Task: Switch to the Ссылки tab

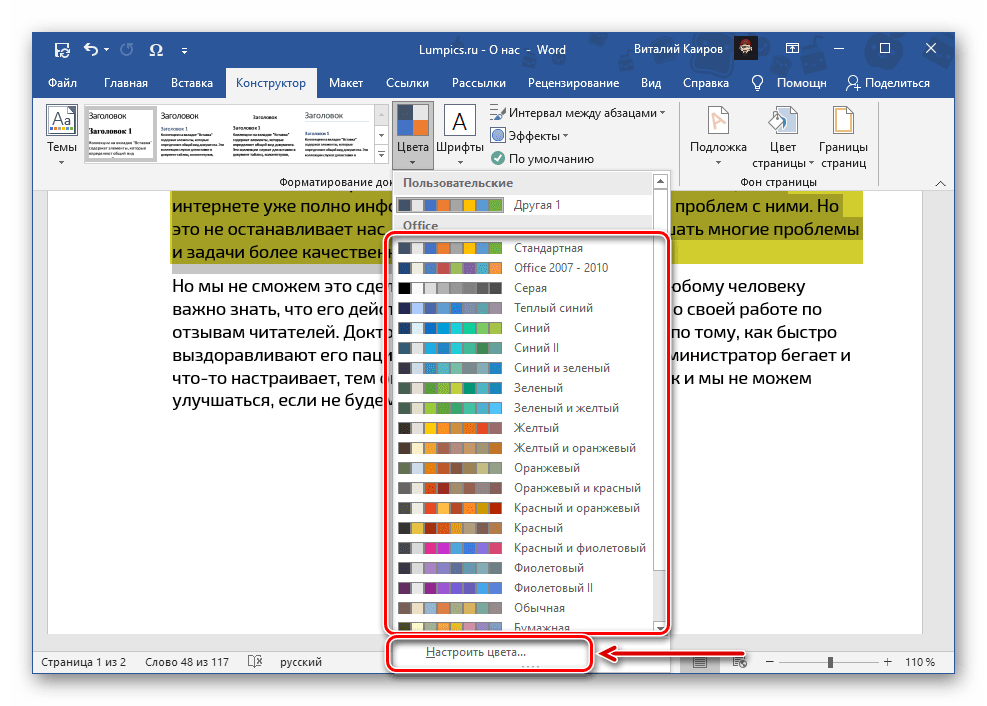Action: 407,83
